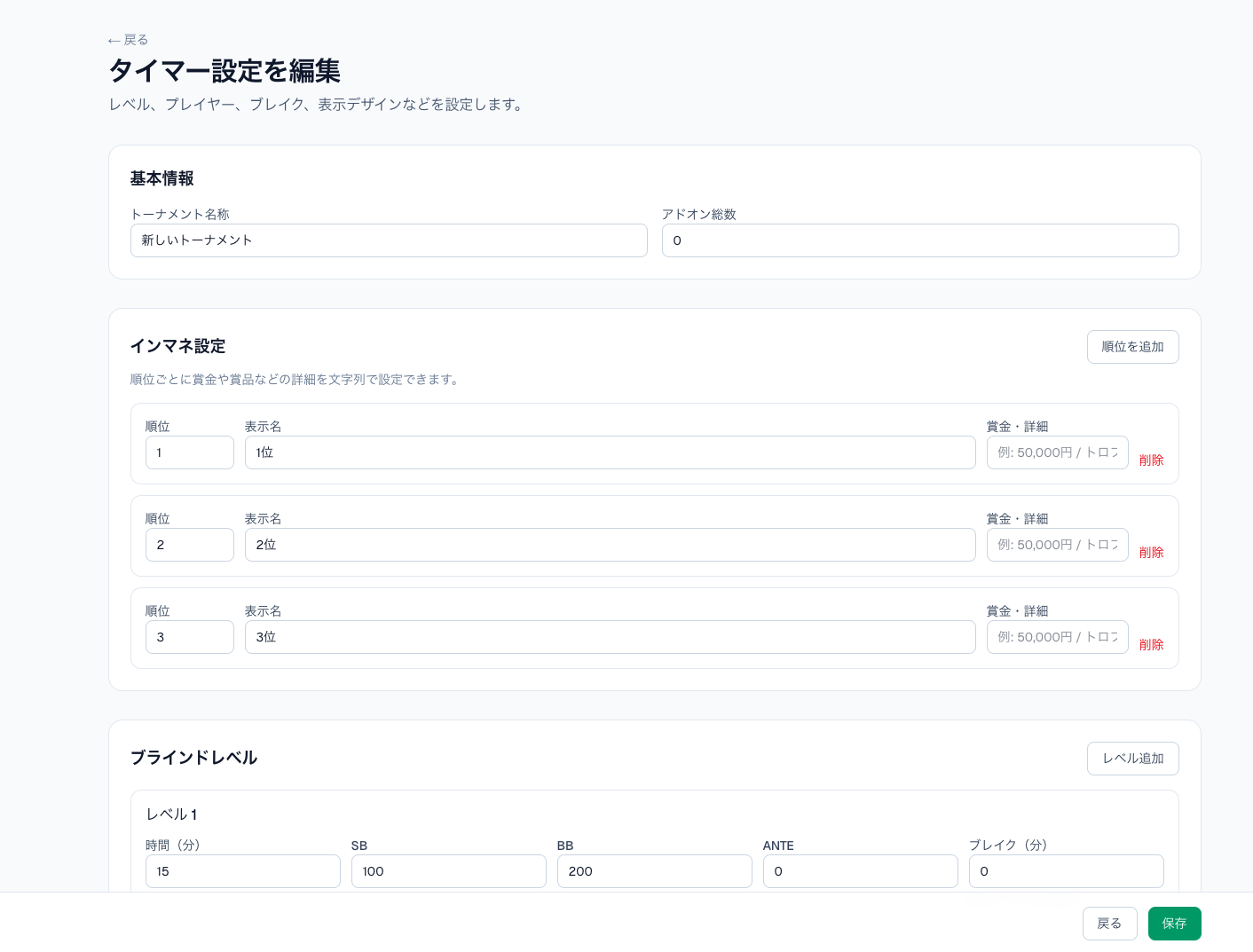The height and width of the screenshot is (952, 1253).
Task: Edit 時間(分) field showing 15
Action: [x=243, y=871]
